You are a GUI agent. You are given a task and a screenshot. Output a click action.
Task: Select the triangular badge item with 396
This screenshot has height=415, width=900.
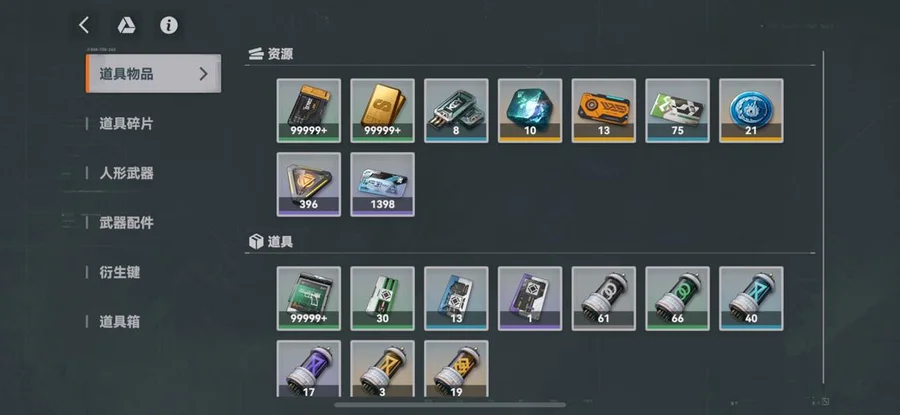(309, 184)
